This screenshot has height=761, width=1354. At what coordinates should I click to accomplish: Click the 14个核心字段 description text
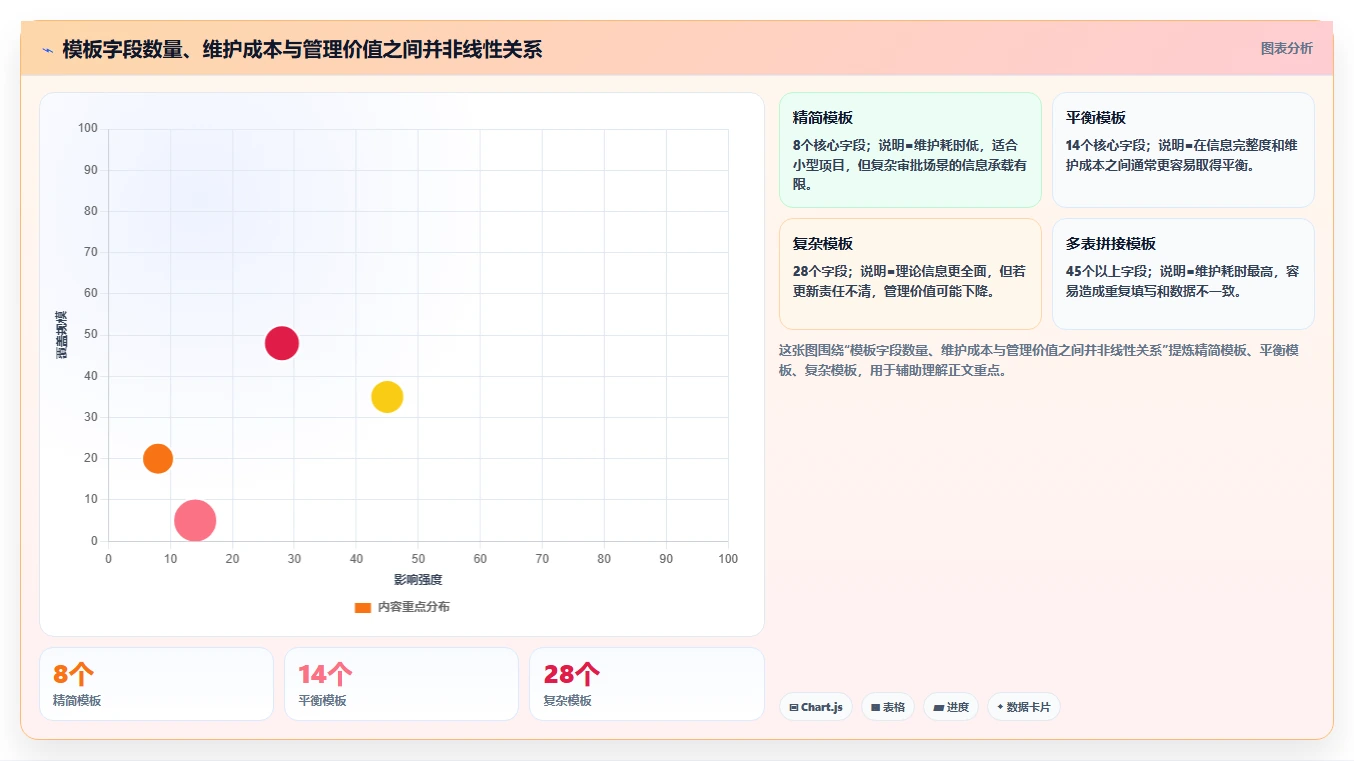pyautogui.click(x=1182, y=155)
